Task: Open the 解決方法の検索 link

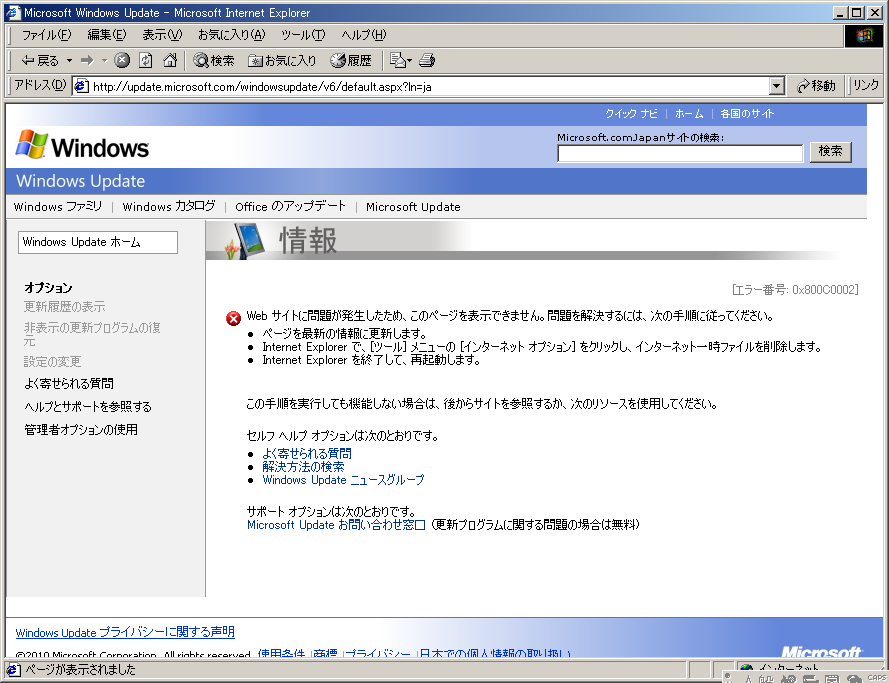Action: (303, 467)
